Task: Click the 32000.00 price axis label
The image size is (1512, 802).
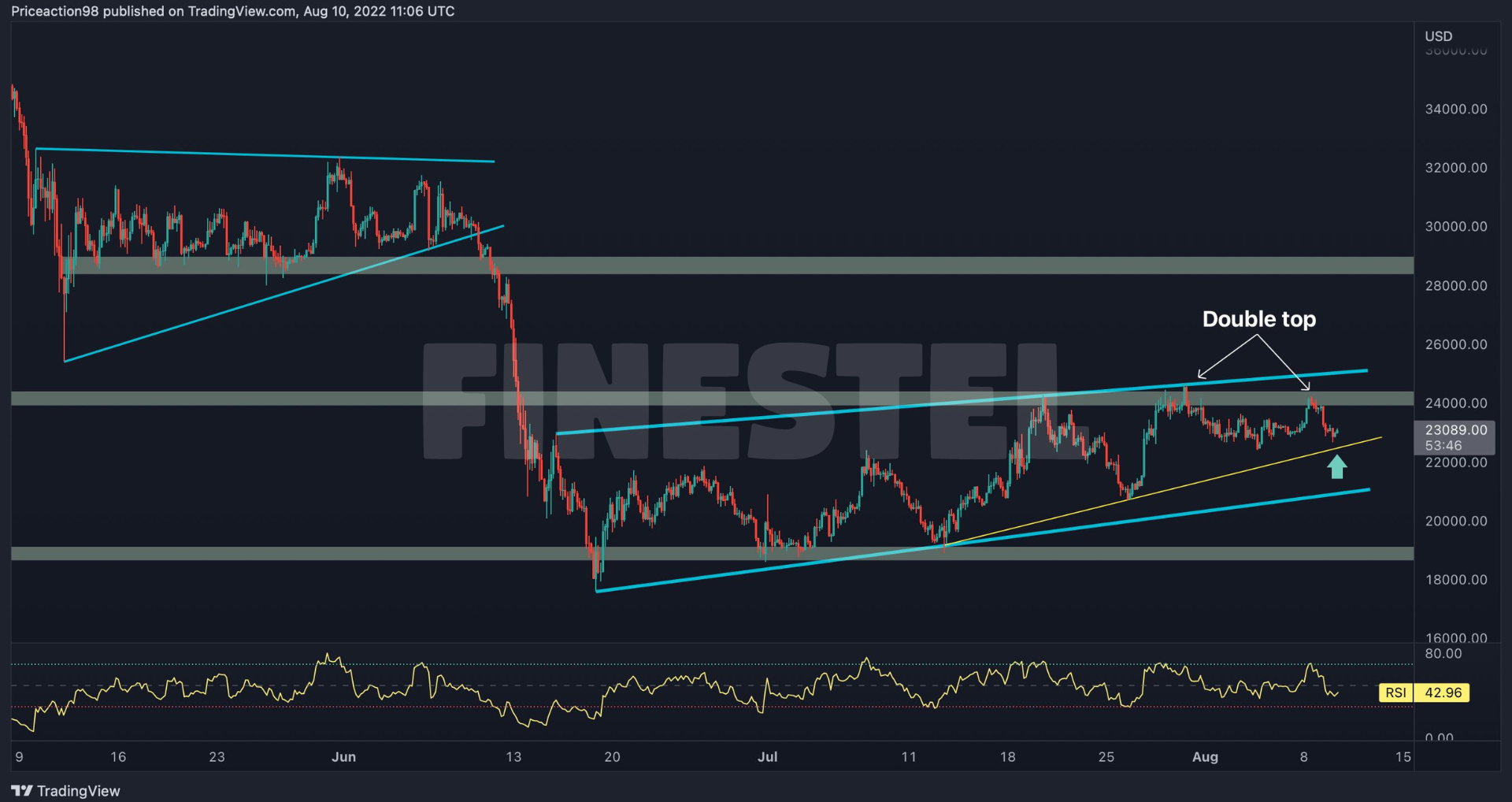Action: coord(1456,168)
